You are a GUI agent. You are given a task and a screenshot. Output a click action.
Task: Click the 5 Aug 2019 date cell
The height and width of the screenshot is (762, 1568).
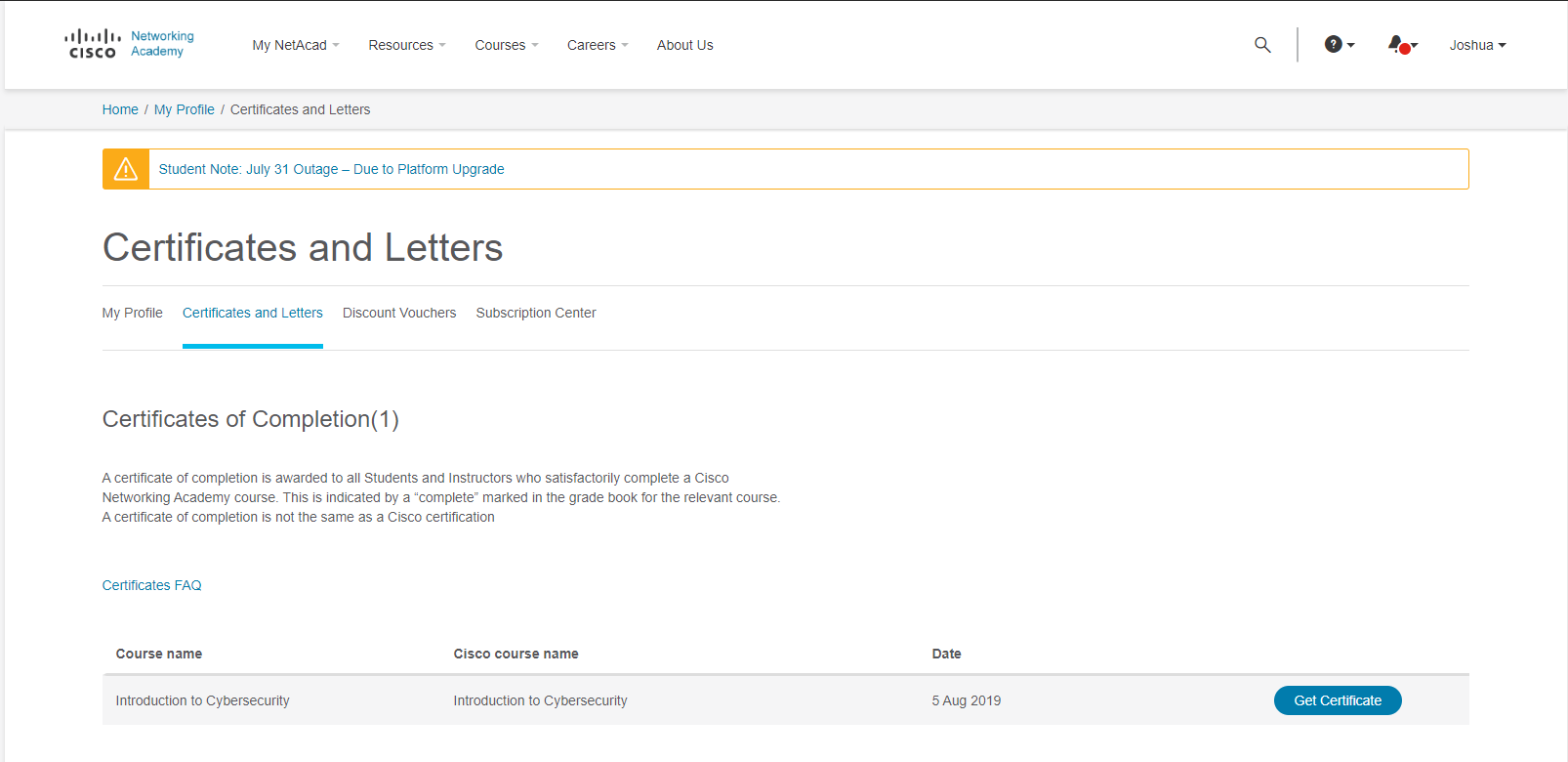[967, 700]
